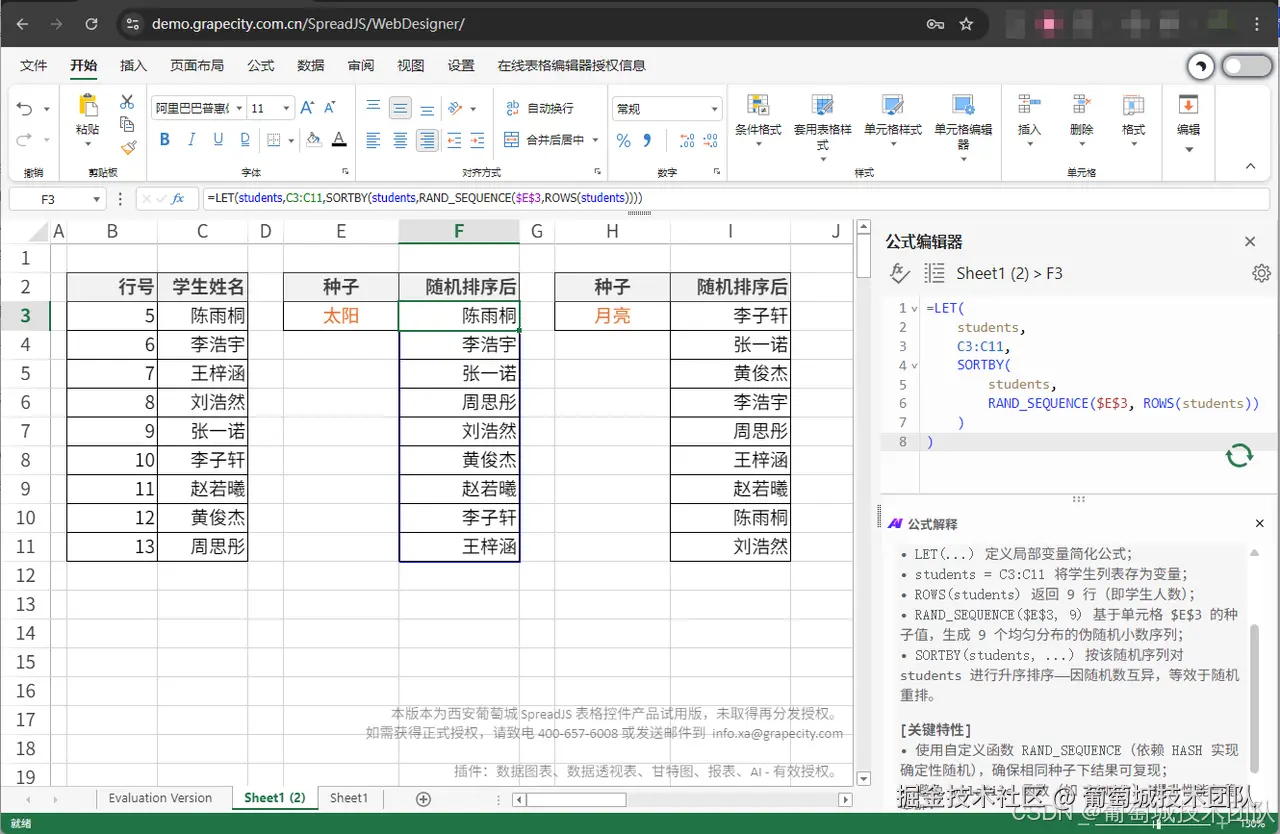1280x834 pixels.
Task: Click the Copy icon
Action: click(127, 124)
